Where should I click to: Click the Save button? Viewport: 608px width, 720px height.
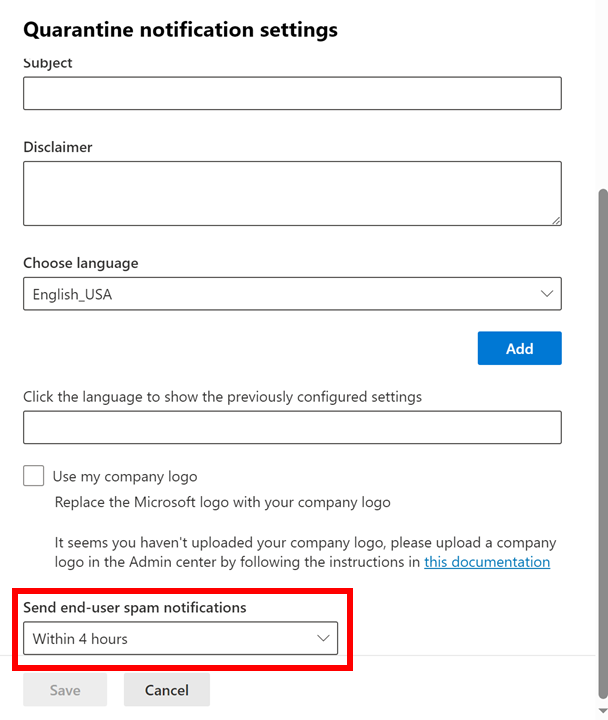[x=65, y=690]
